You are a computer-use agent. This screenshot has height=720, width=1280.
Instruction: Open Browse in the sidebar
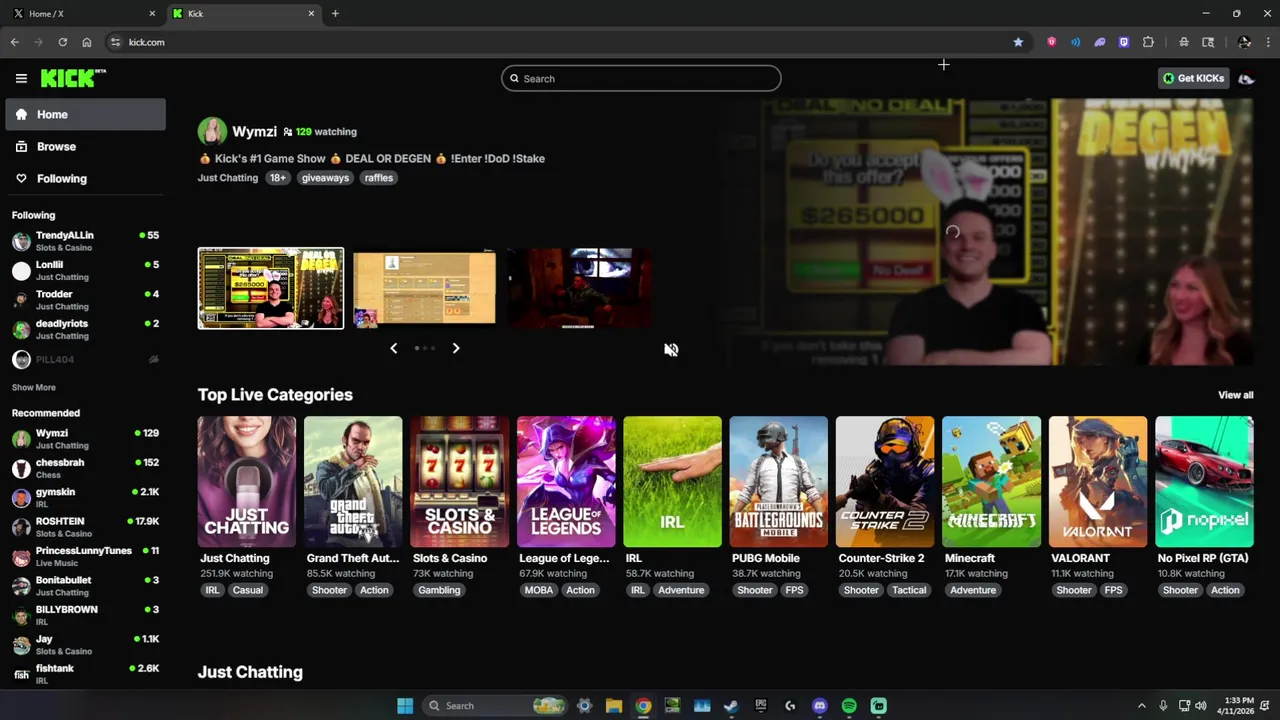(x=85, y=146)
